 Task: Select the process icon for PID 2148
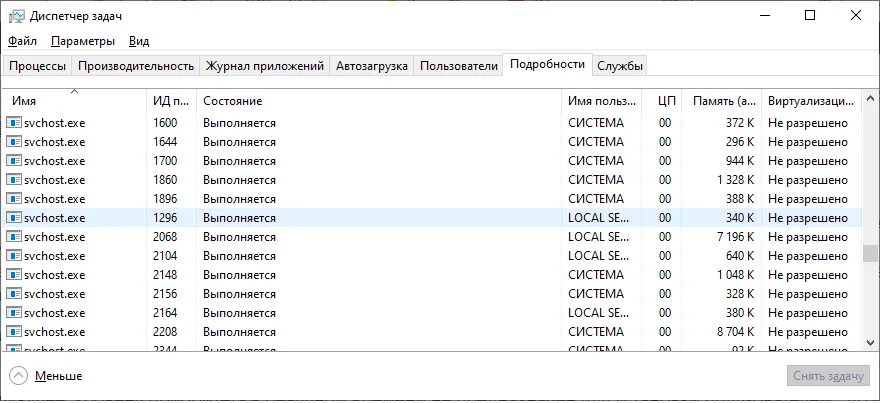[14, 275]
